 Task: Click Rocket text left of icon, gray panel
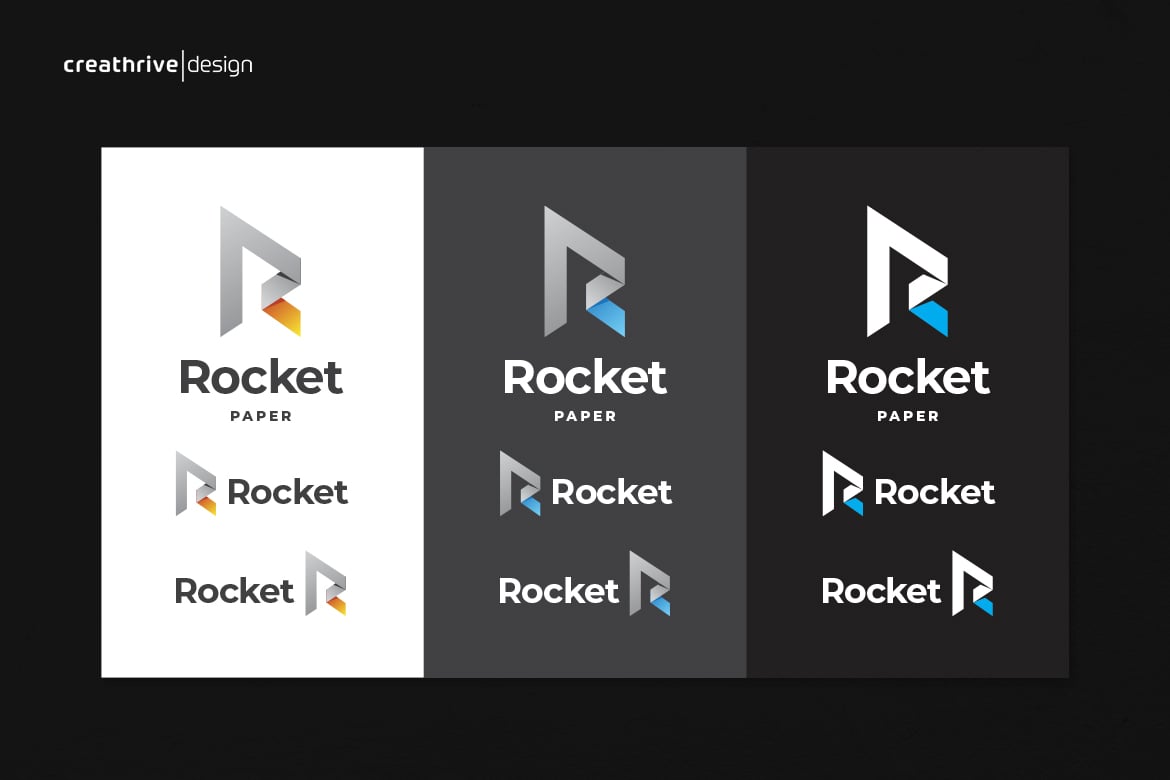(x=558, y=591)
